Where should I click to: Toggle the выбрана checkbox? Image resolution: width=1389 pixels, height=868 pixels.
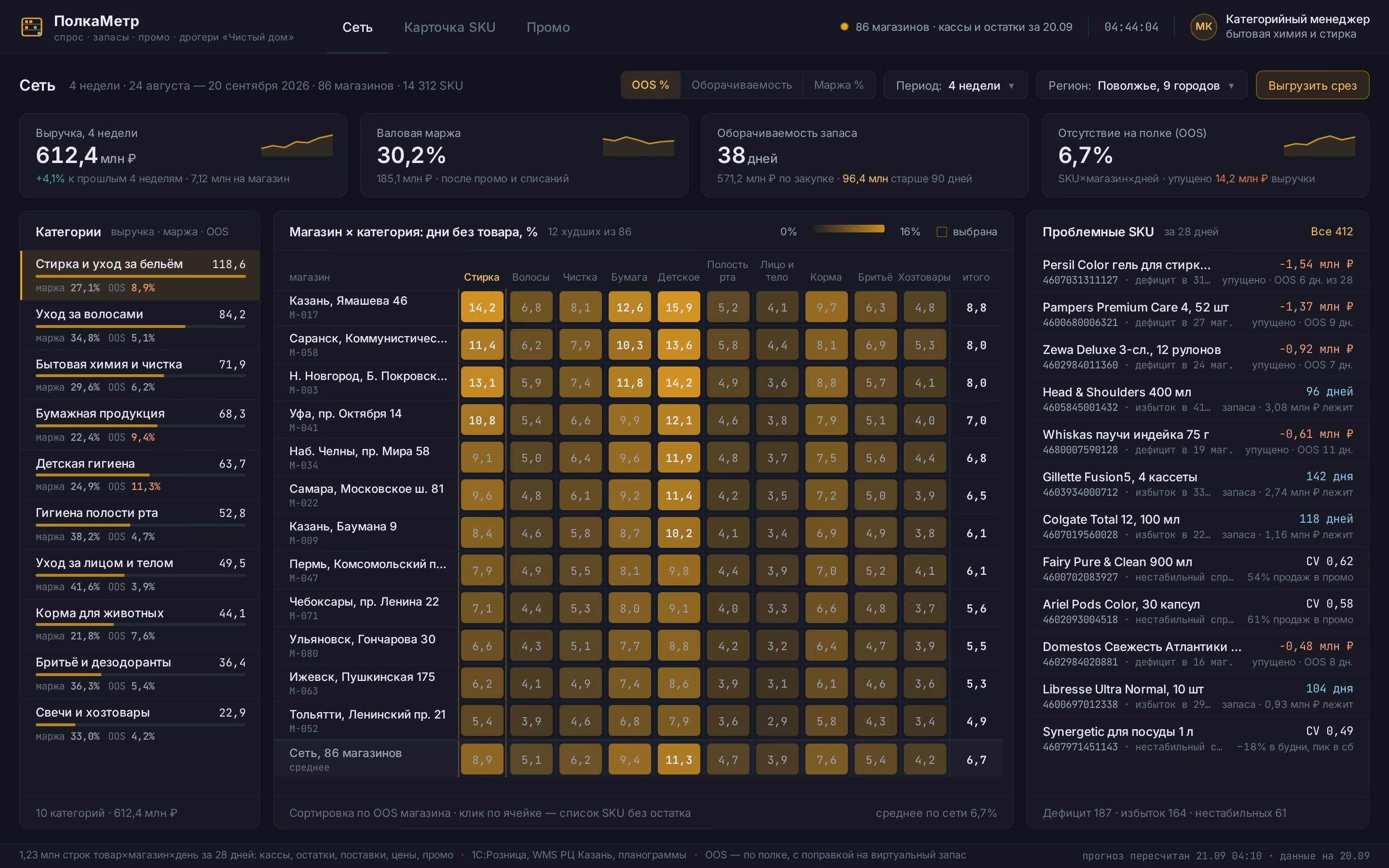[x=941, y=232]
